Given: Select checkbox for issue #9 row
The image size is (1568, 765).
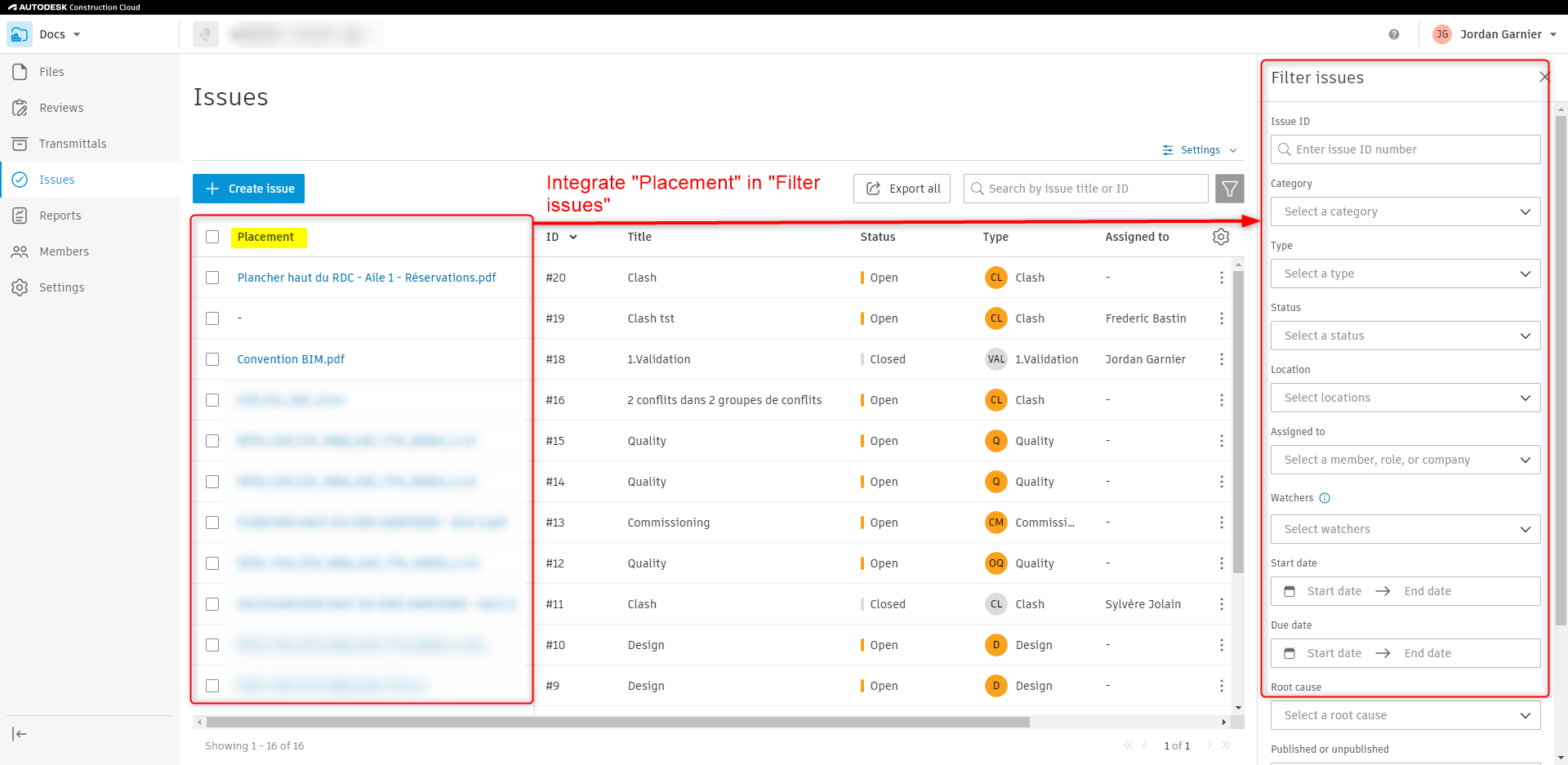Looking at the screenshot, I should click(212, 686).
